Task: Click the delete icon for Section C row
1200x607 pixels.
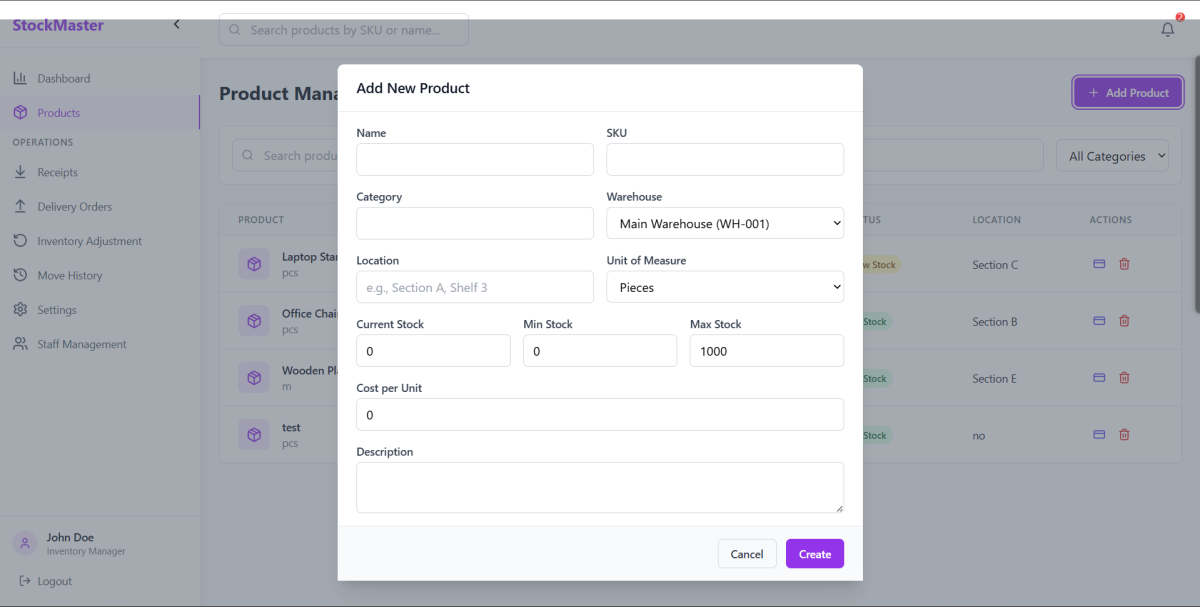Action: [1124, 264]
